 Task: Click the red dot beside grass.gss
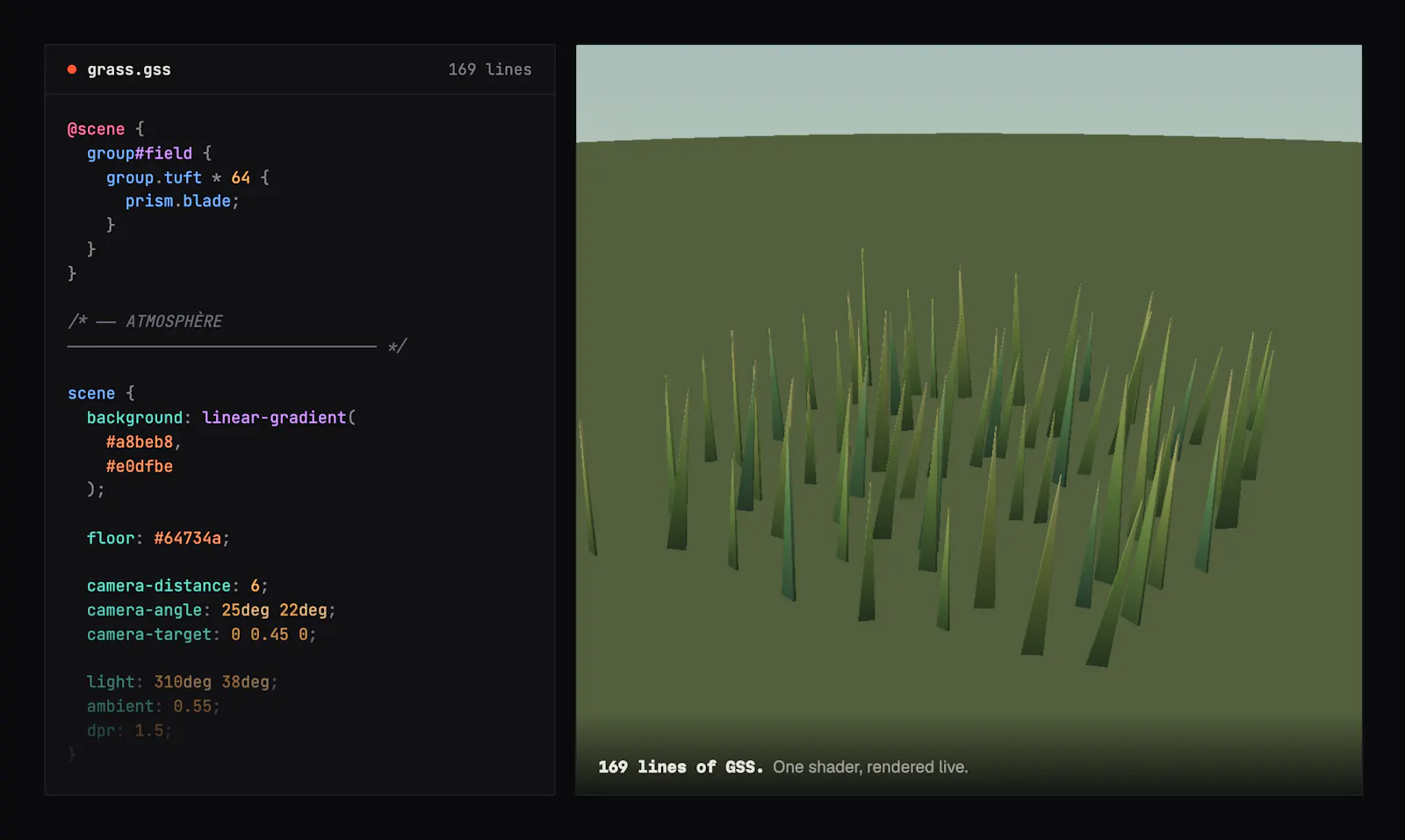pyautogui.click(x=72, y=69)
